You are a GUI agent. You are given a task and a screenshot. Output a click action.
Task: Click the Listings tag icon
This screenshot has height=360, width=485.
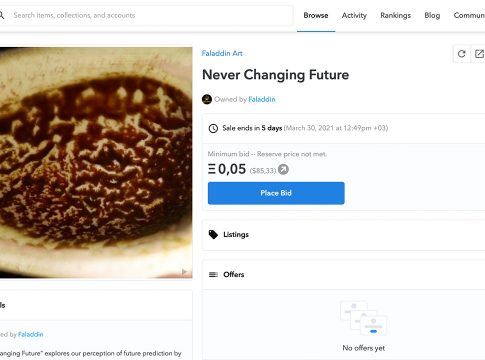click(213, 235)
